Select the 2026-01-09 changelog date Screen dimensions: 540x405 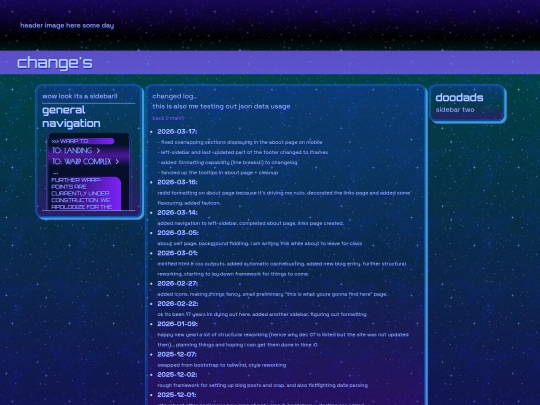coord(177,324)
